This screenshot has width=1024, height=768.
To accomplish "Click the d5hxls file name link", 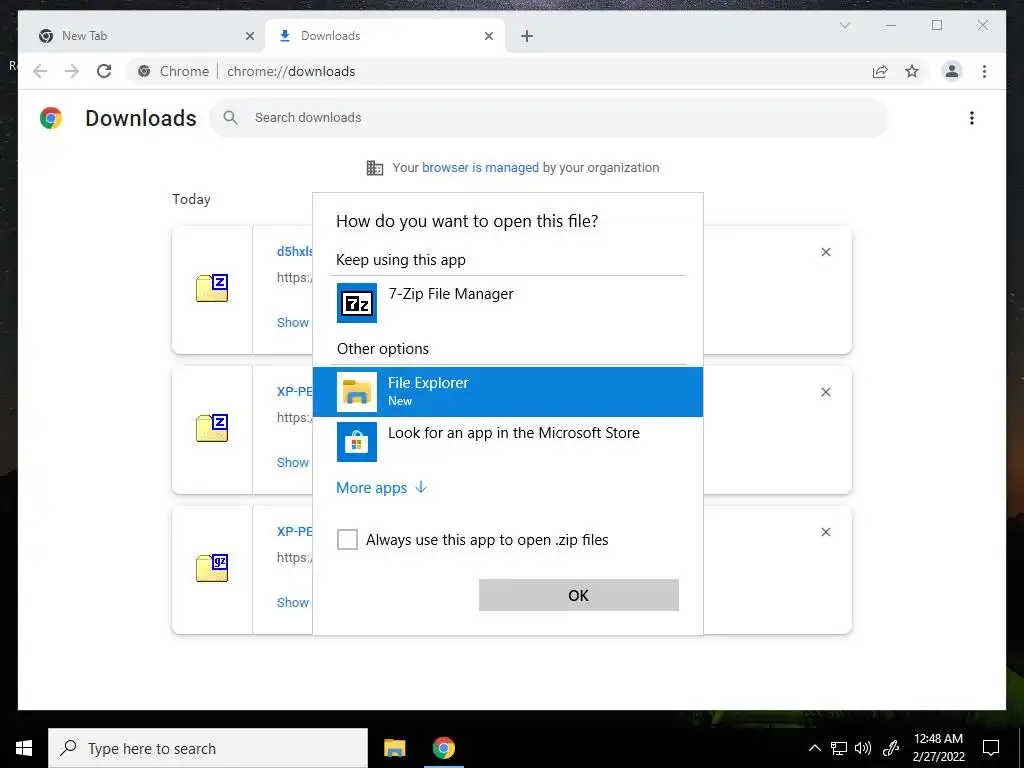I will point(295,251).
